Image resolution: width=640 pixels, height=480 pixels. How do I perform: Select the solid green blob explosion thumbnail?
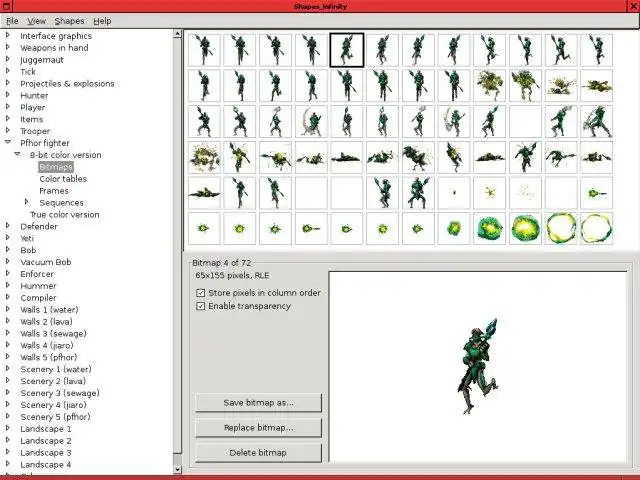coord(489,229)
